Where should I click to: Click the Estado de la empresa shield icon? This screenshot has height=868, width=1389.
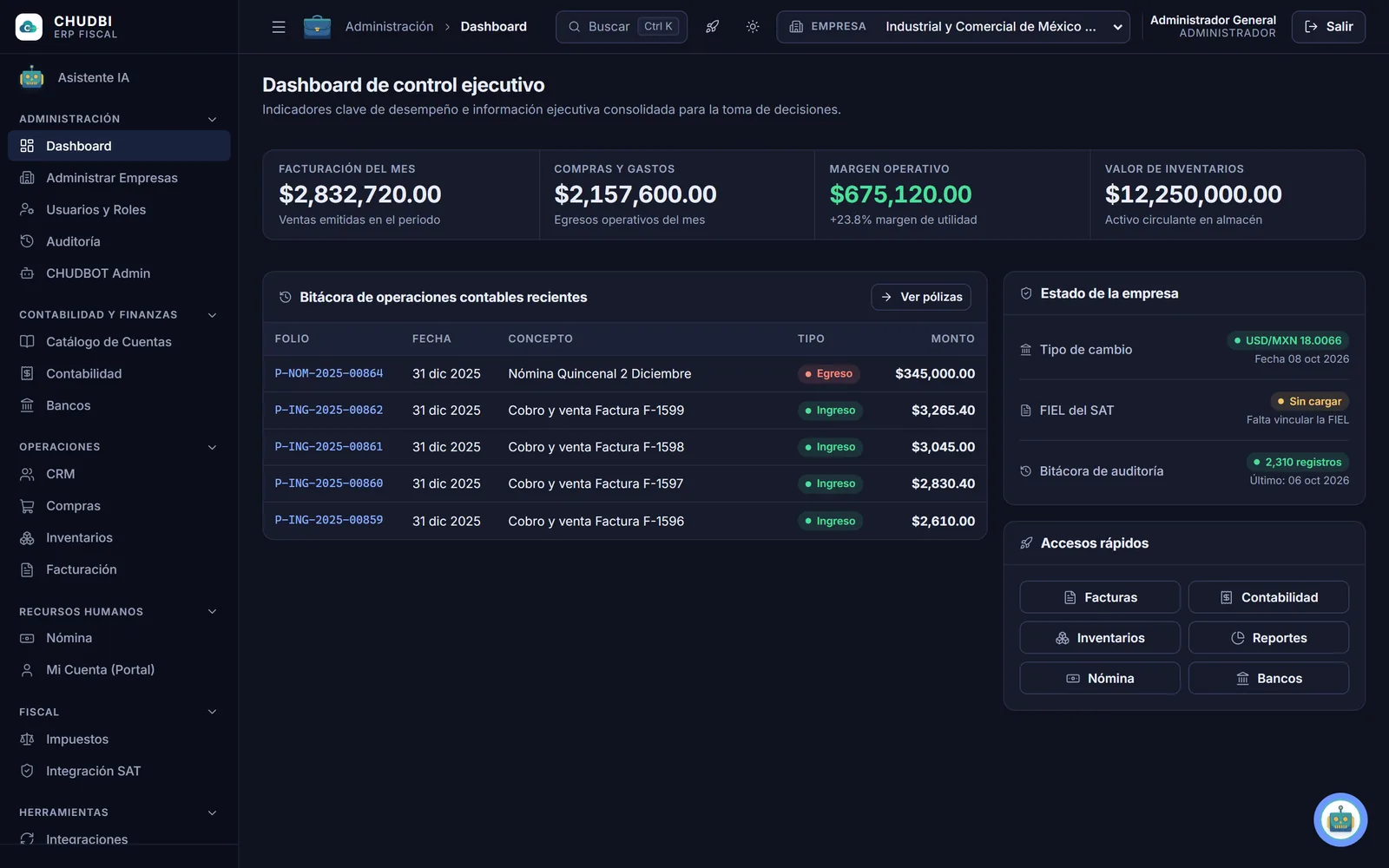(x=1025, y=293)
